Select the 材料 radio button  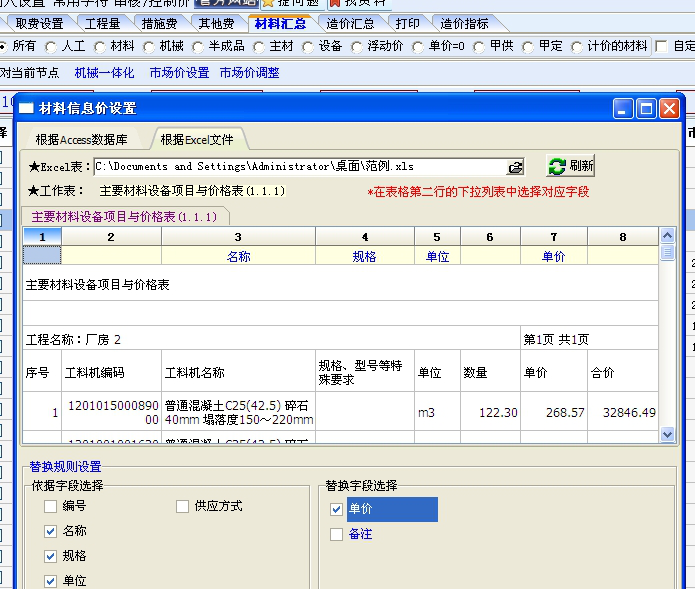click(x=100, y=47)
